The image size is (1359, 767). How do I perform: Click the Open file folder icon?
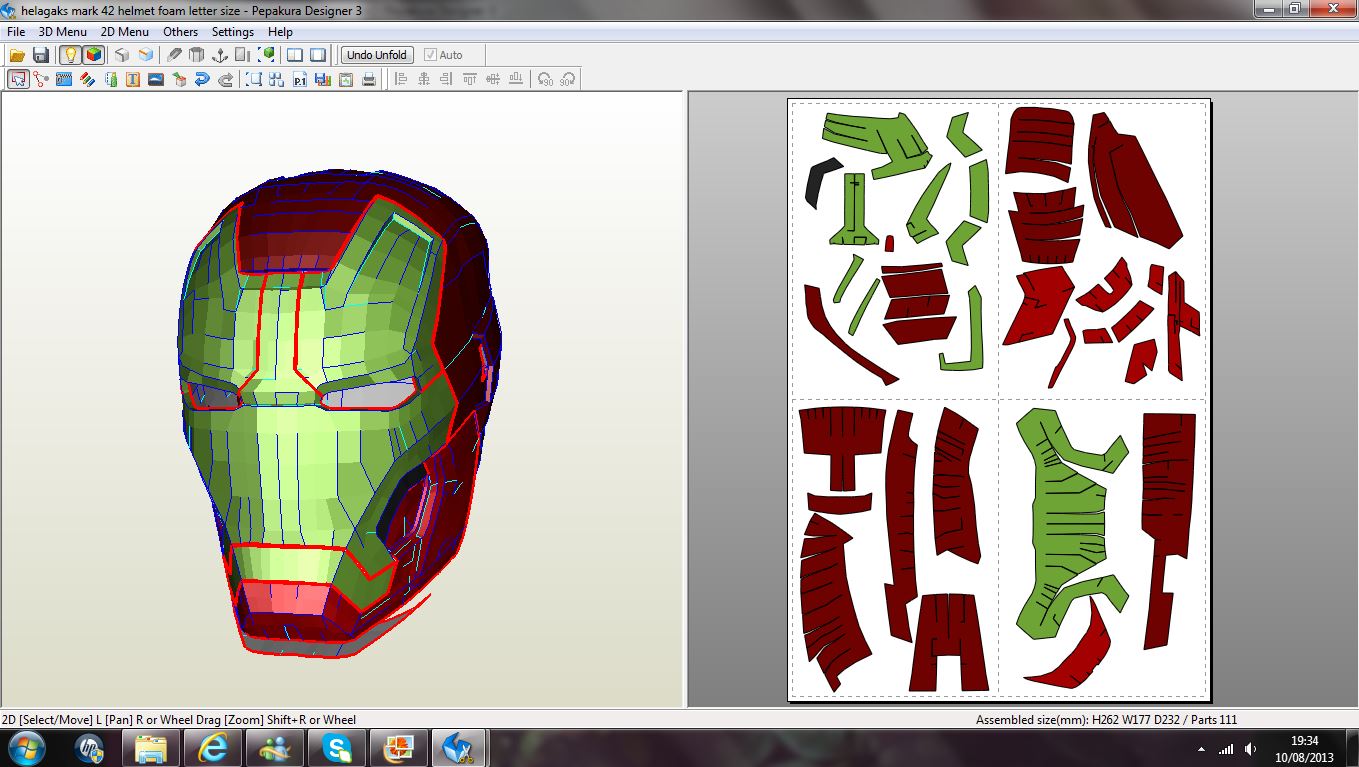point(17,55)
